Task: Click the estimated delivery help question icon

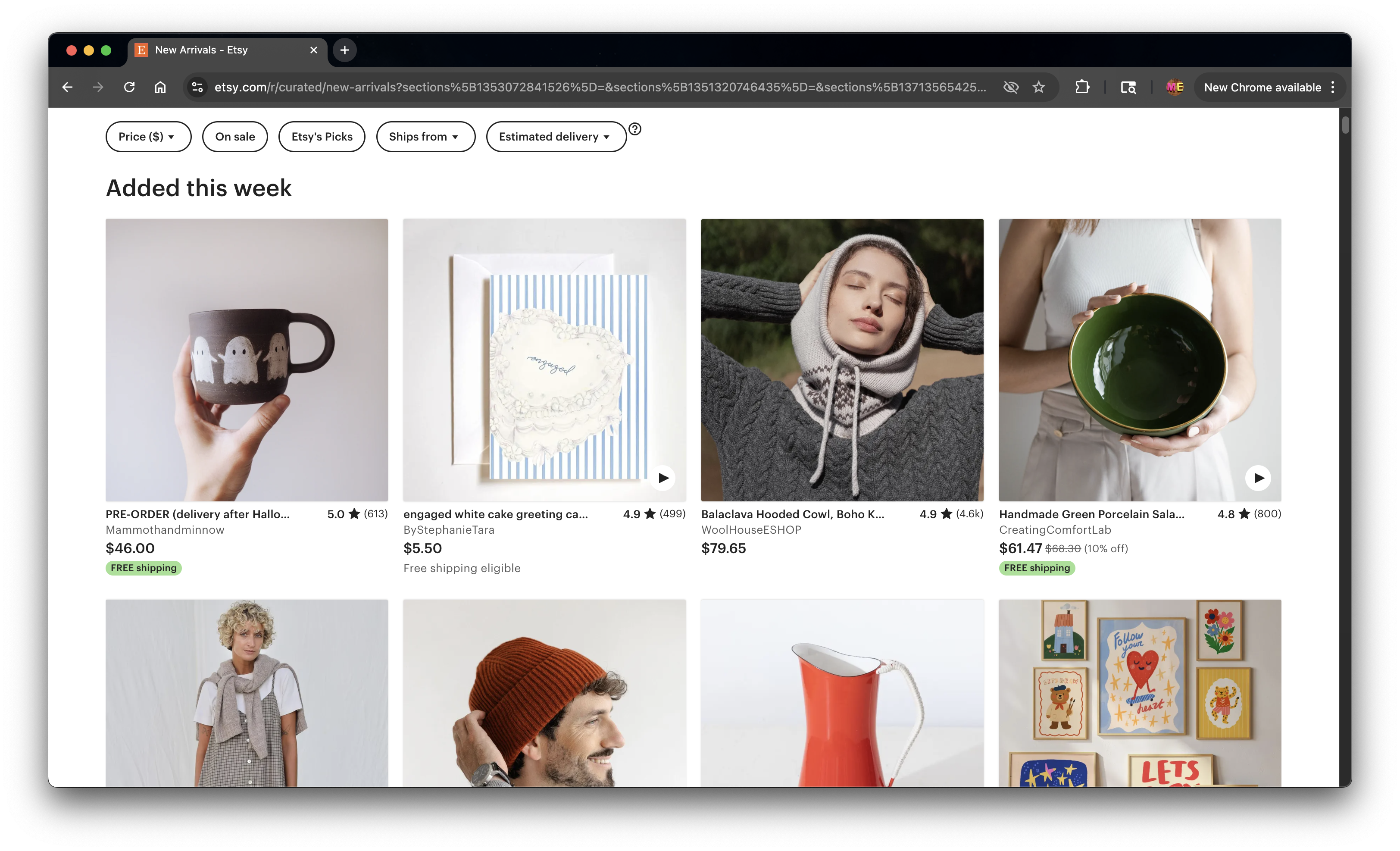Action: pos(634,129)
